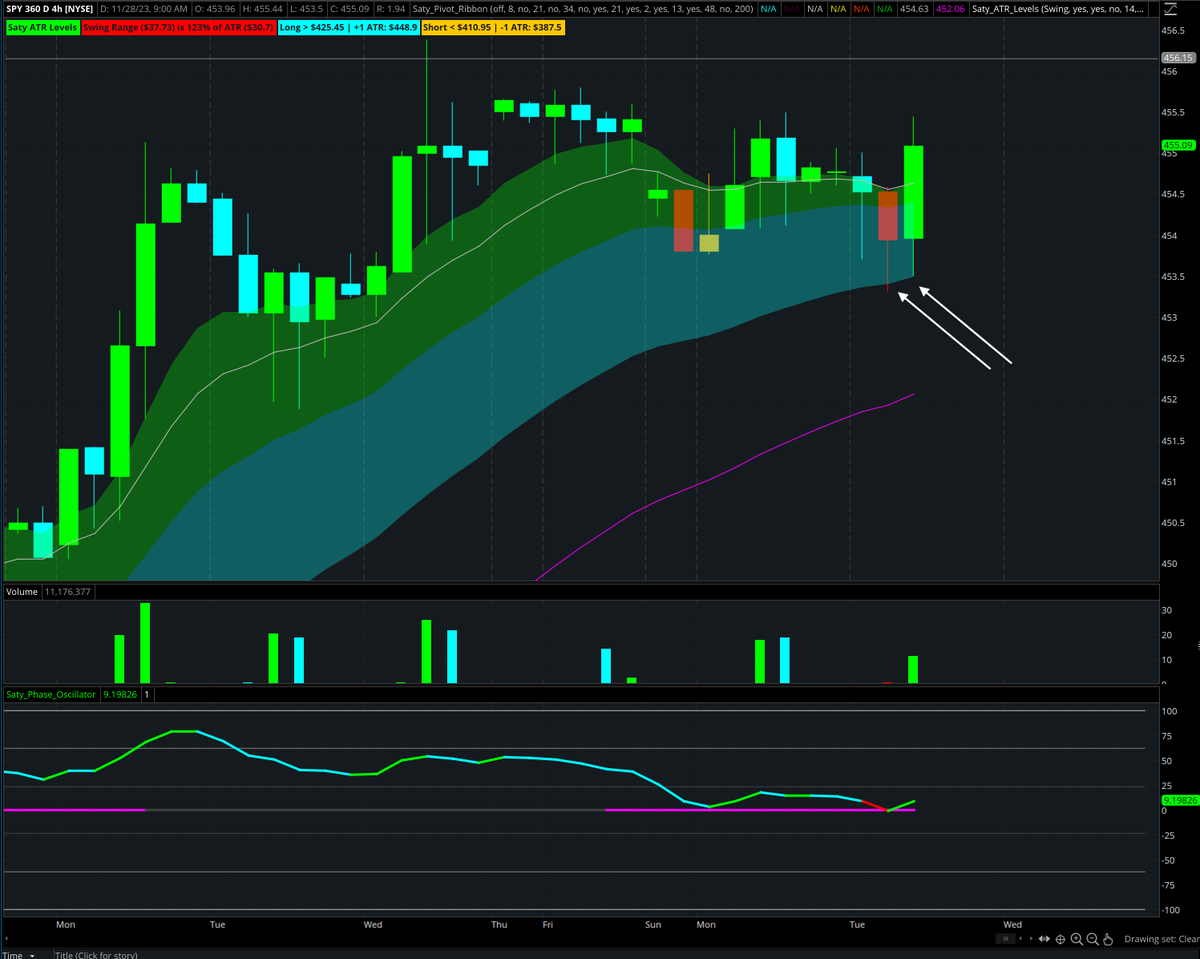This screenshot has height=959, width=1200.
Task: Click the Saty_Phase_Oscillator study label
Action: [x=51, y=693]
